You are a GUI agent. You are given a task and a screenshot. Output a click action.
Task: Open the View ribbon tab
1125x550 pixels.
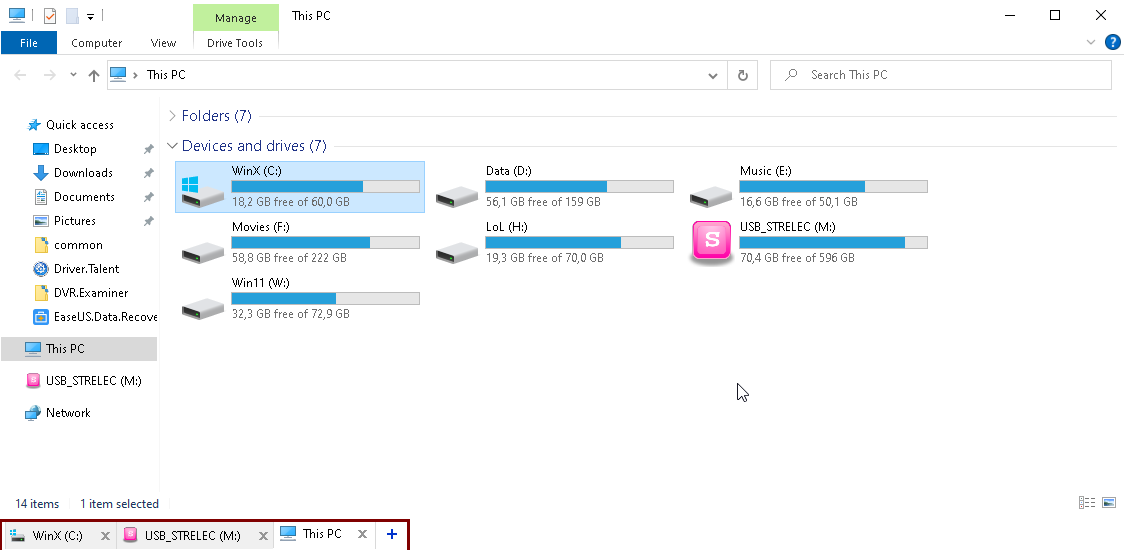click(x=163, y=43)
